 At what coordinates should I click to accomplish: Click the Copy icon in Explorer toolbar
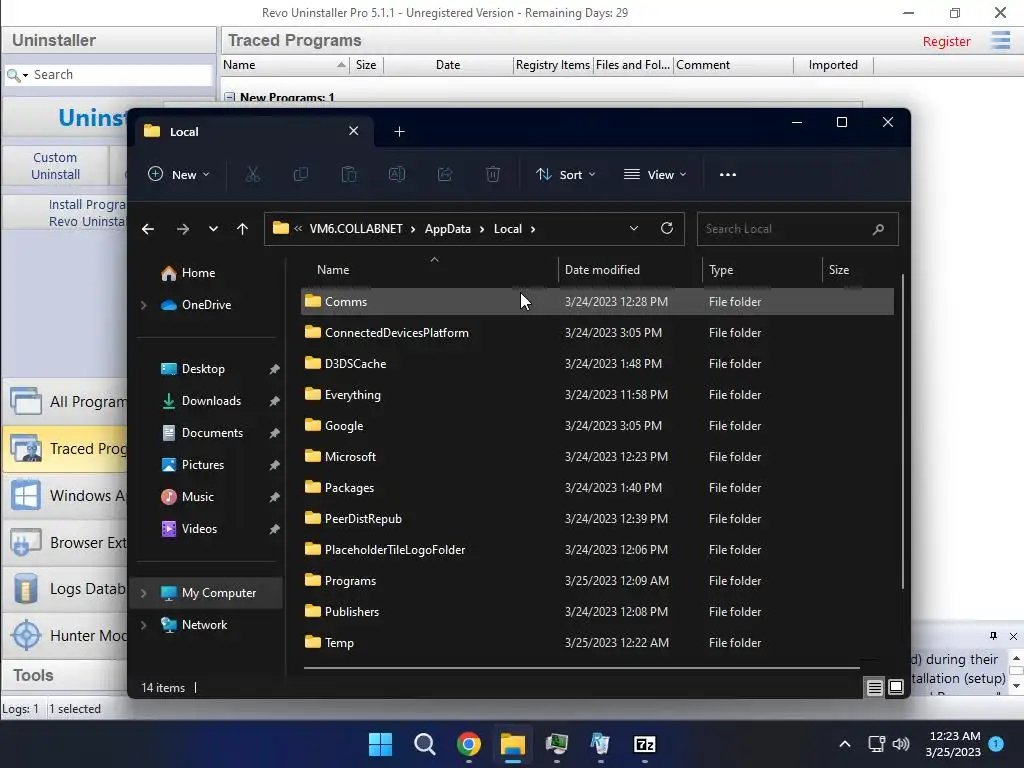click(300, 174)
